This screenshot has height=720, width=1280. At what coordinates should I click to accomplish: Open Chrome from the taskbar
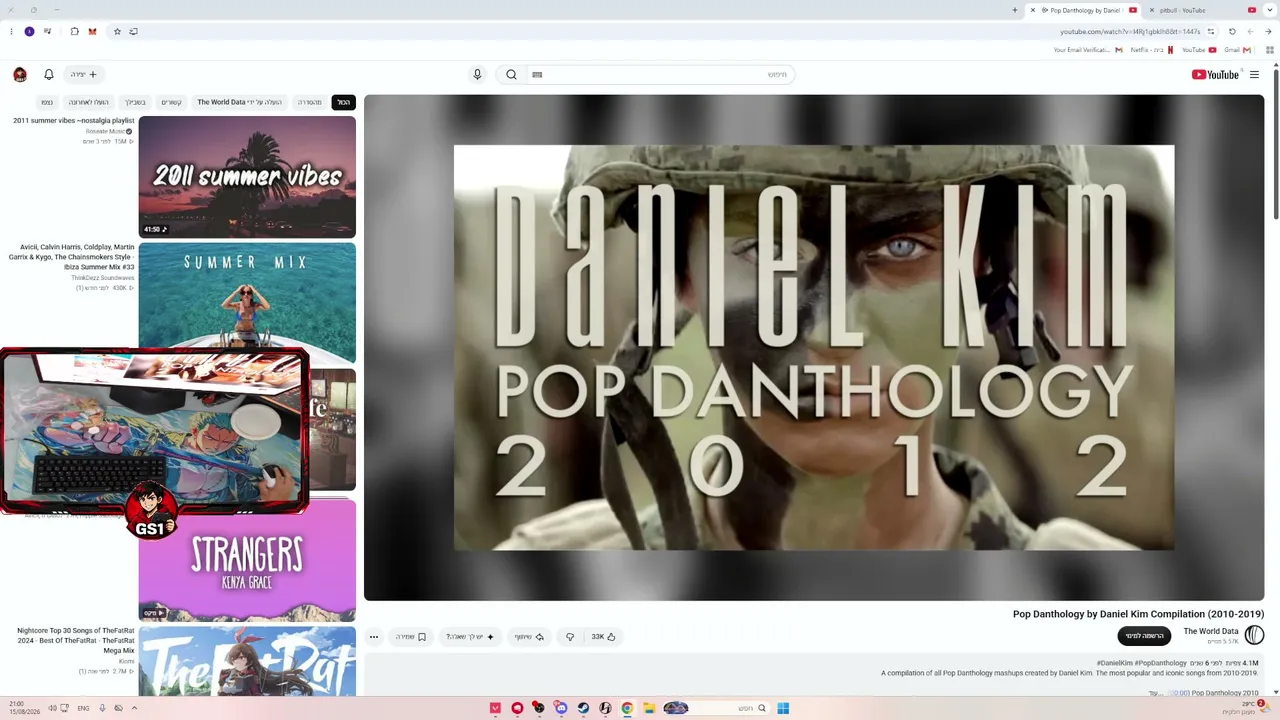(x=627, y=708)
